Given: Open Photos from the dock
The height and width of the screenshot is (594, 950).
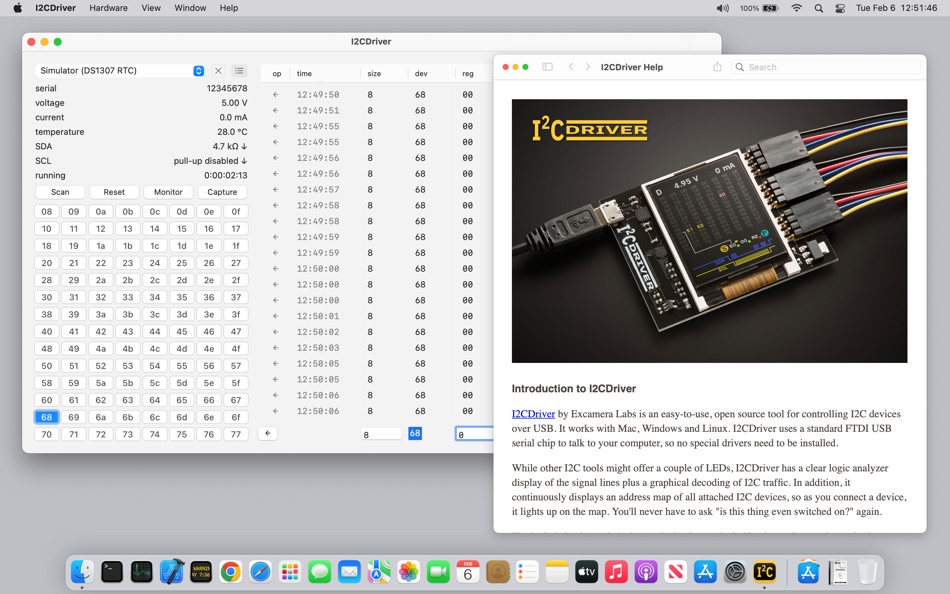Looking at the screenshot, I should 409,572.
